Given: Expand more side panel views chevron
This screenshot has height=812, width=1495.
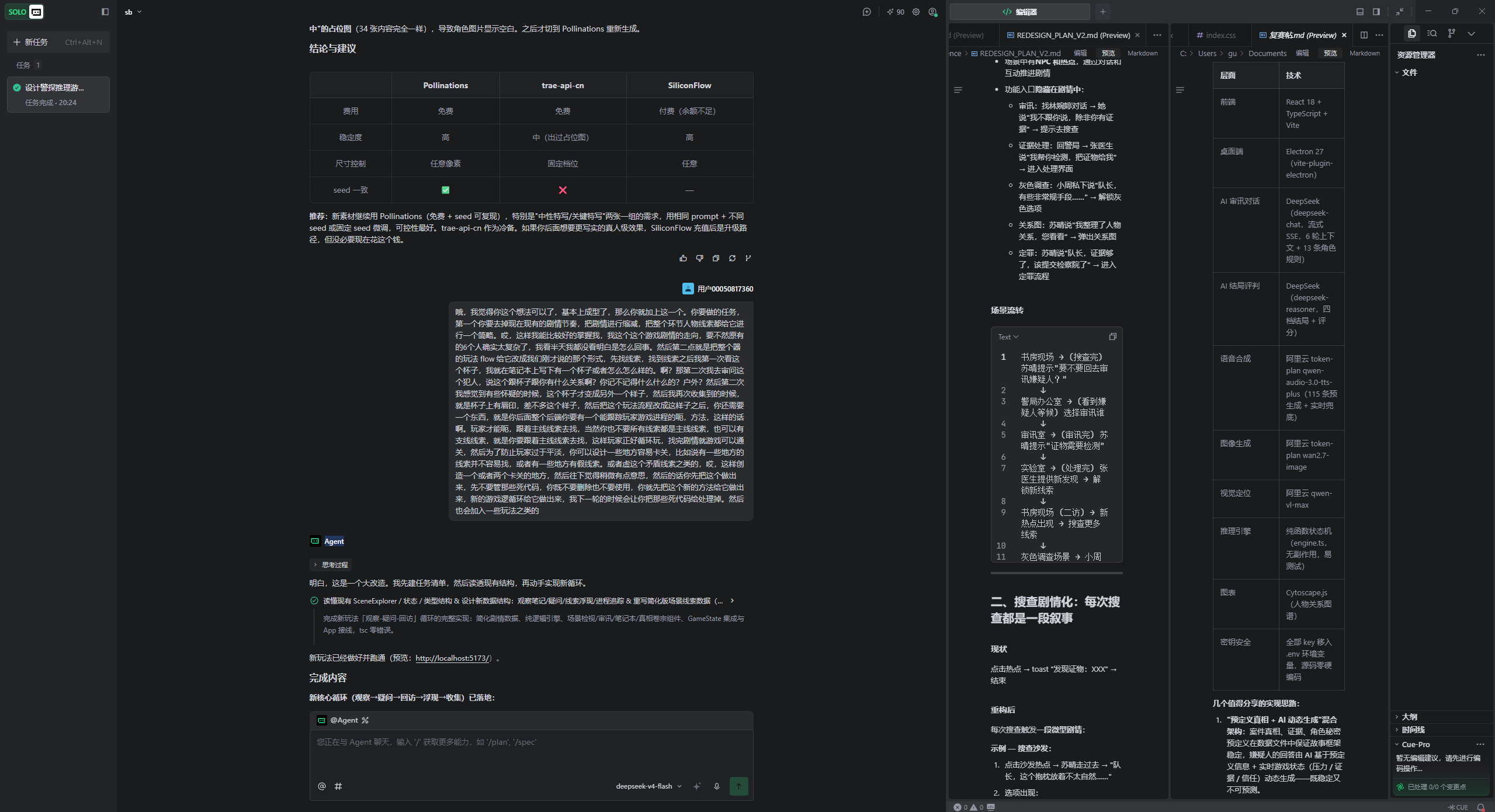Looking at the screenshot, I should click(1472, 33).
